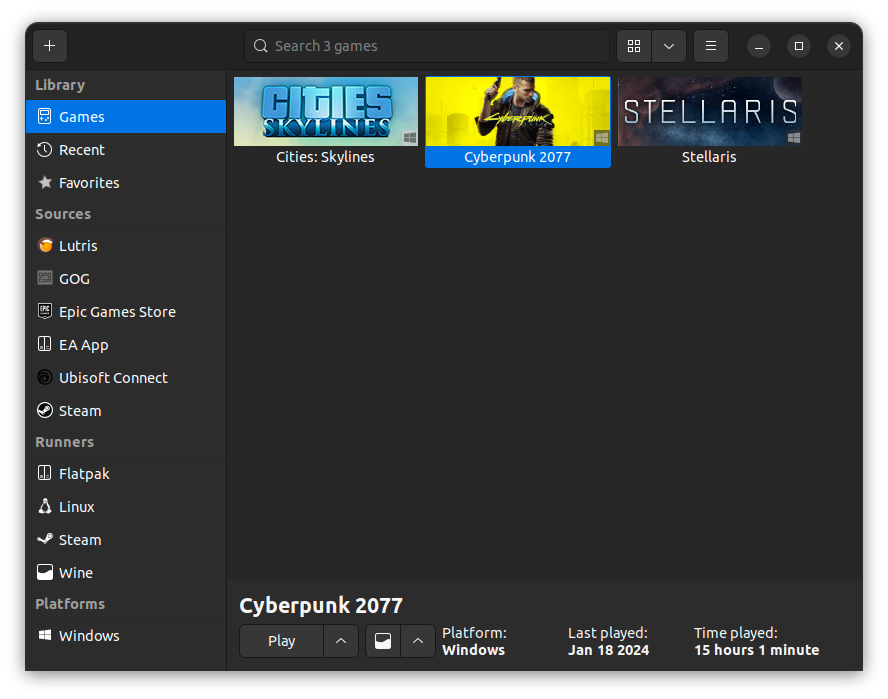The height and width of the screenshot is (699, 888).
Task: Close the Lutris window
Action: pyautogui.click(x=839, y=46)
